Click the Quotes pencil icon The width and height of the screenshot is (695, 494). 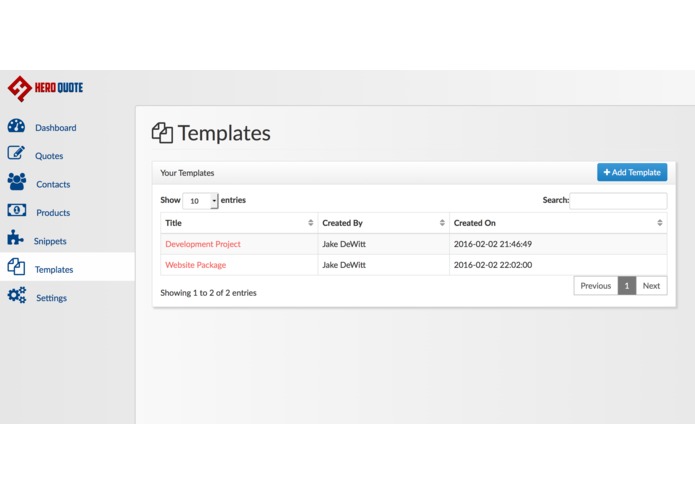(x=16, y=153)
